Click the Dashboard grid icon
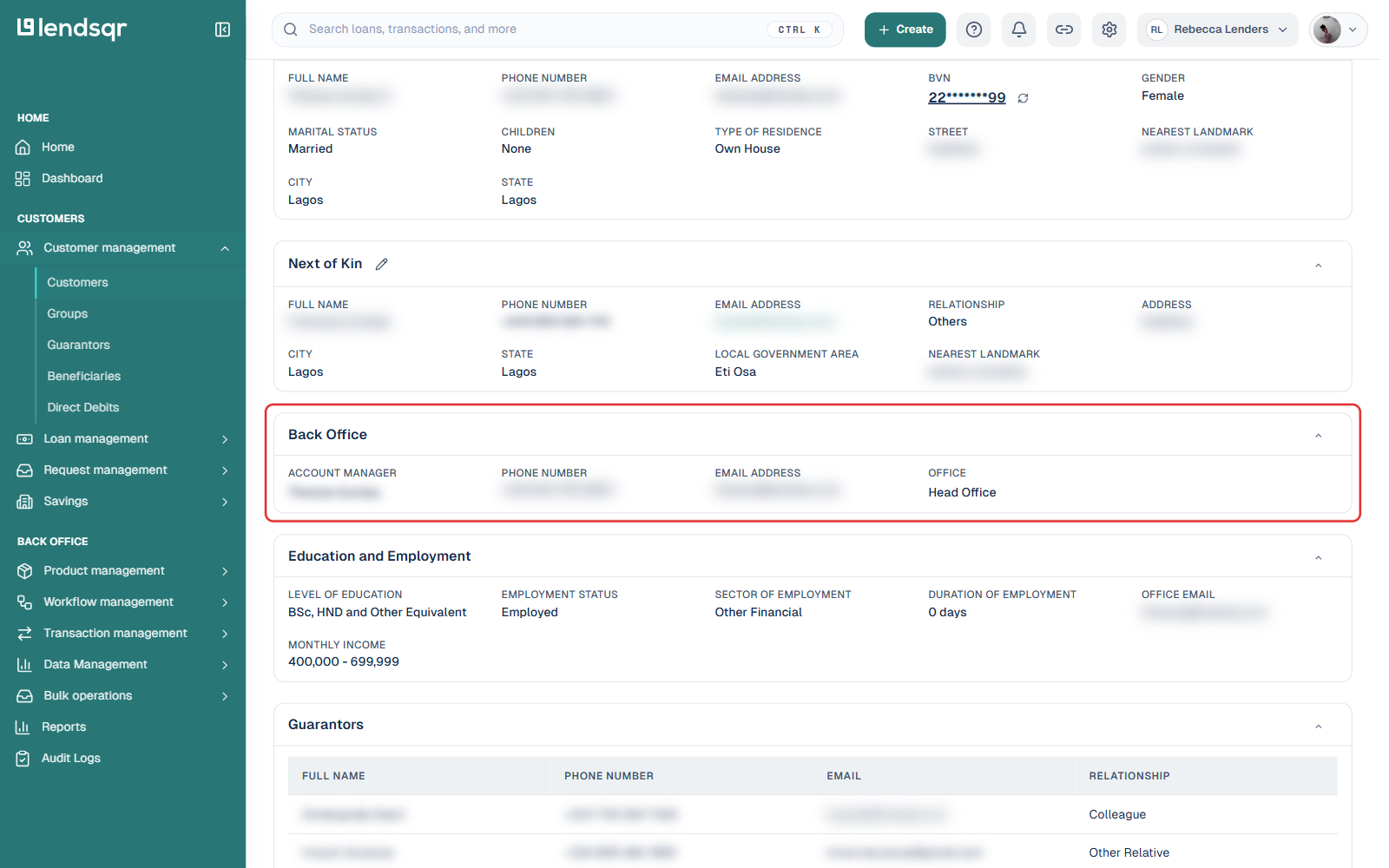The image size is (1389, 868). [23, 179]
